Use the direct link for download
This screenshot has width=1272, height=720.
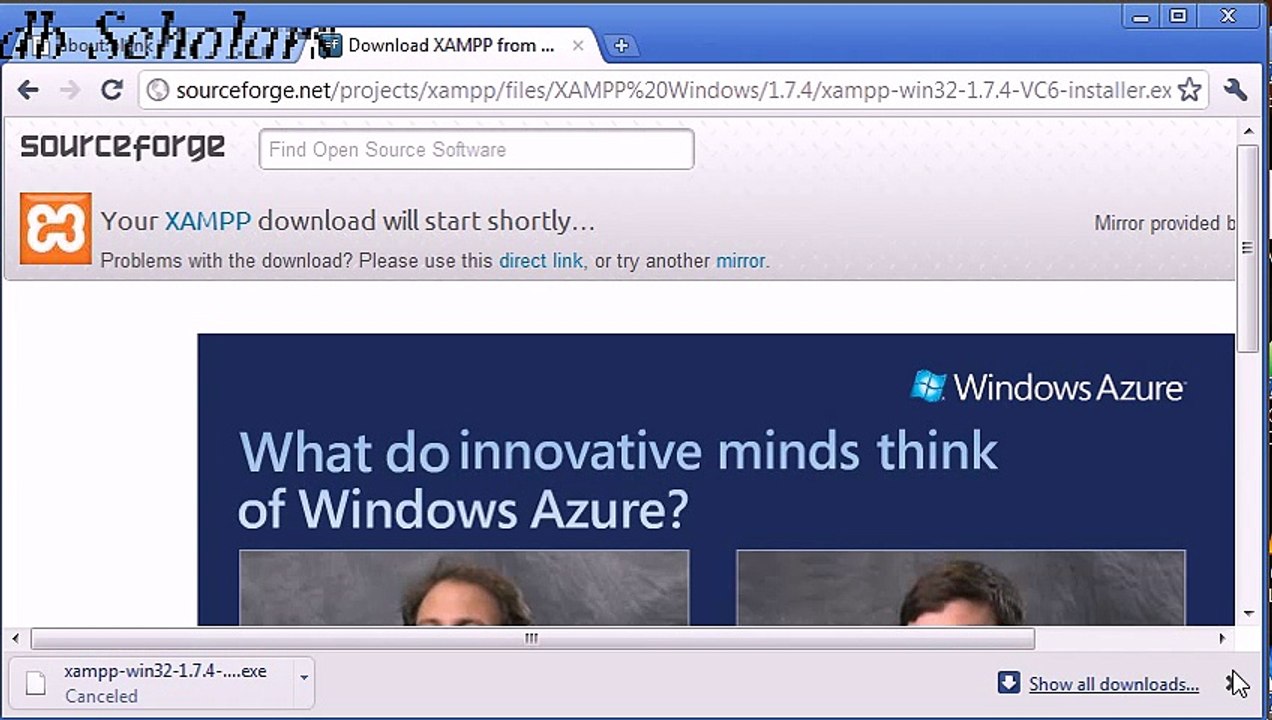point(540,261)
